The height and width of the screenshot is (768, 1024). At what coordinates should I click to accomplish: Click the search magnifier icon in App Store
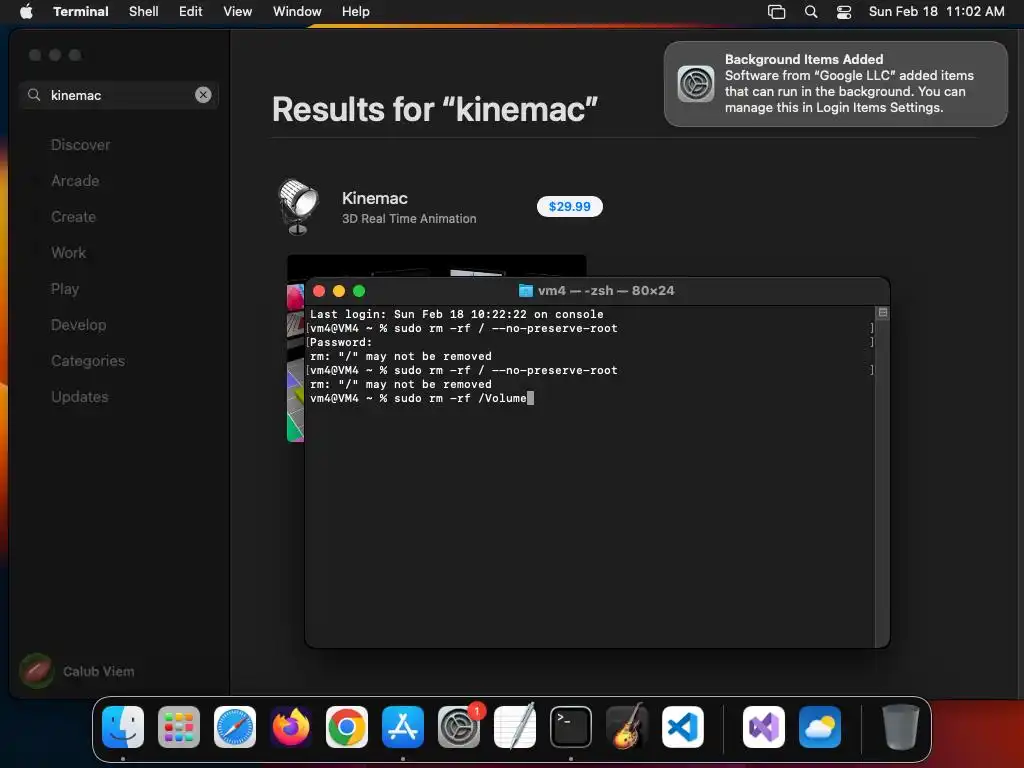34,95
